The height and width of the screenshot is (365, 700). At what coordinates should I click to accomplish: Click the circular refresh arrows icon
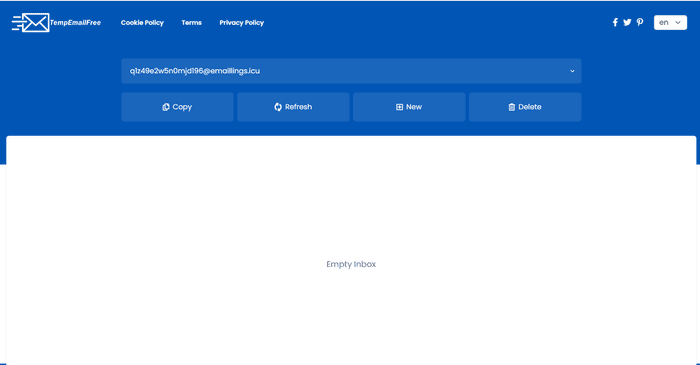pyautogui.click(x=278, y=107)
